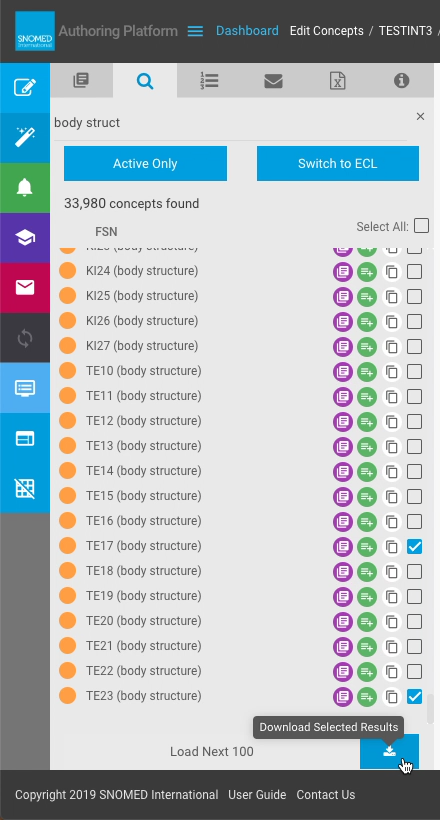This screenshot has width=440, height=820.
Task: Click the crossed-out grid icon in sidebar
Action: (25, 488)
